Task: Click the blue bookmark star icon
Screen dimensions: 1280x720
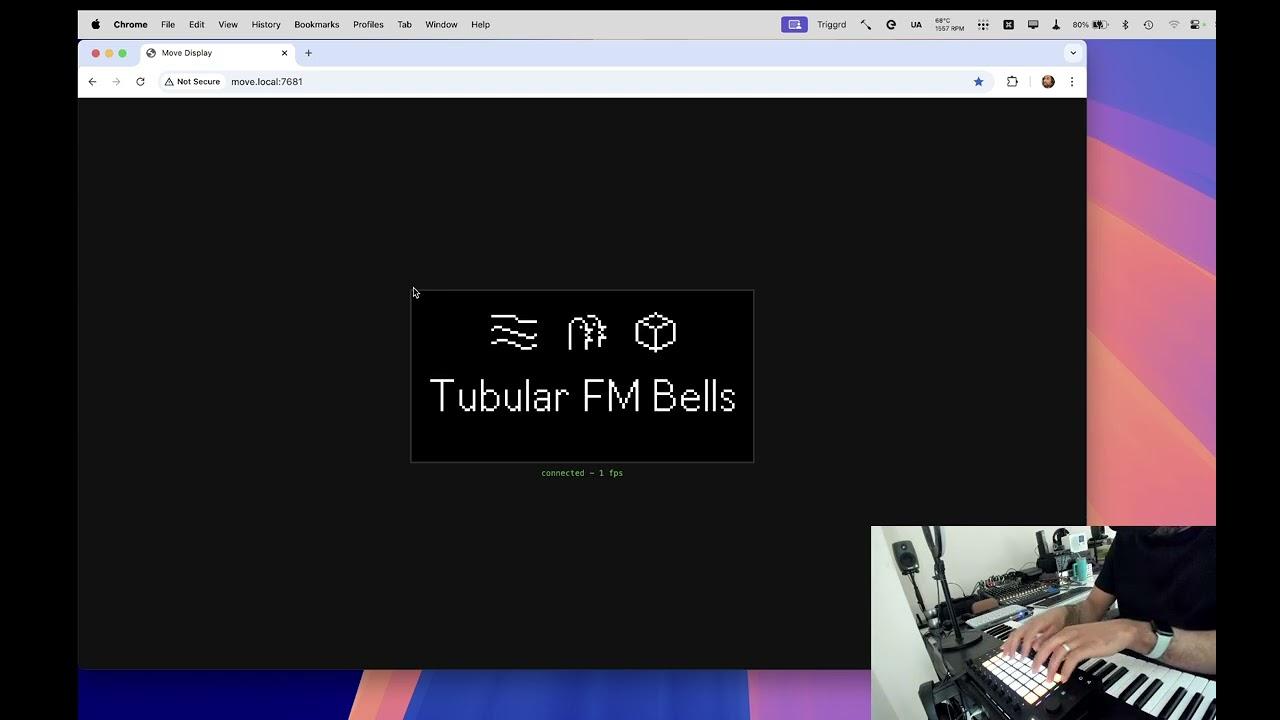Action: click(978, 82)
